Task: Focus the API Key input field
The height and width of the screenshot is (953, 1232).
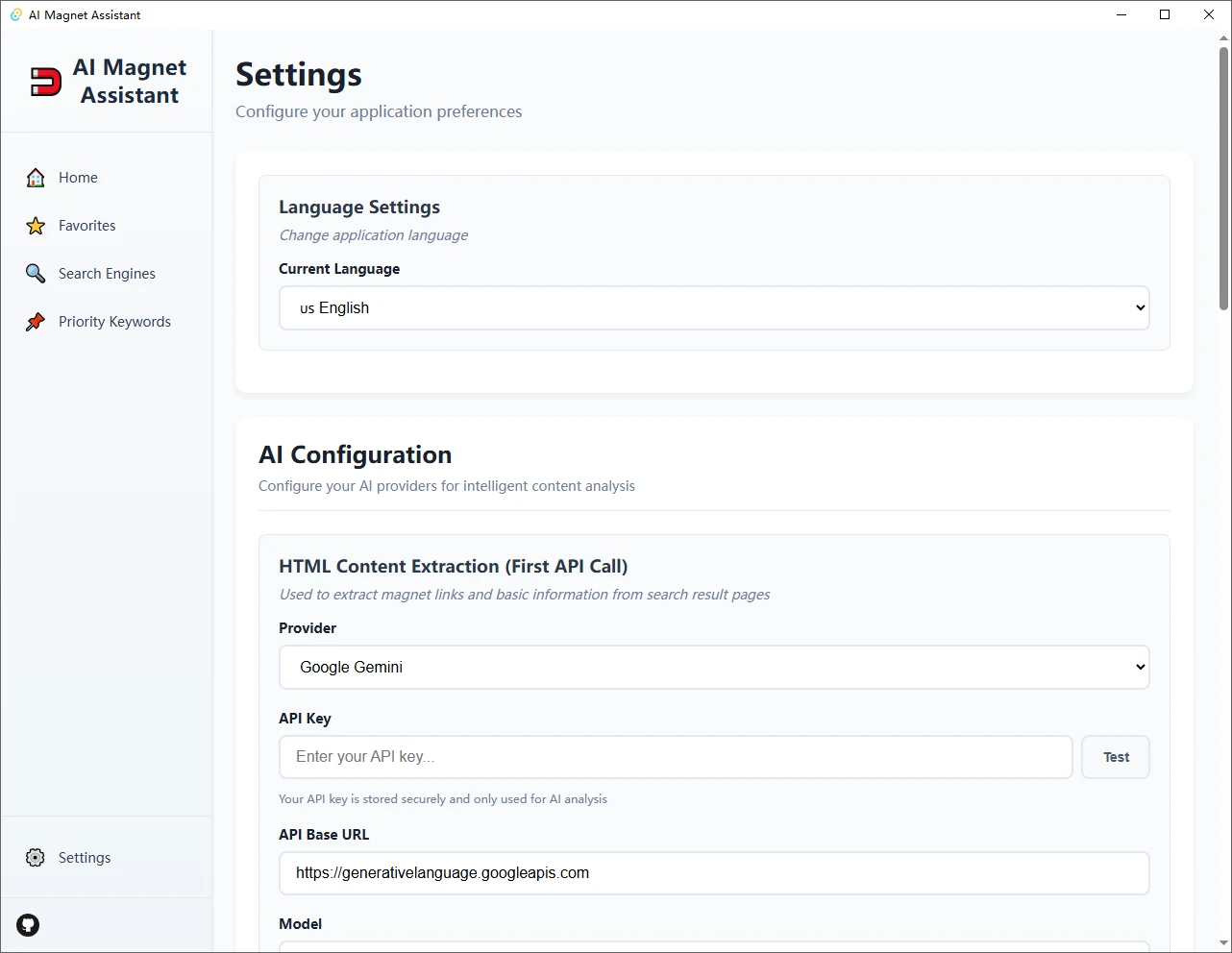Action: pos(675,757)
